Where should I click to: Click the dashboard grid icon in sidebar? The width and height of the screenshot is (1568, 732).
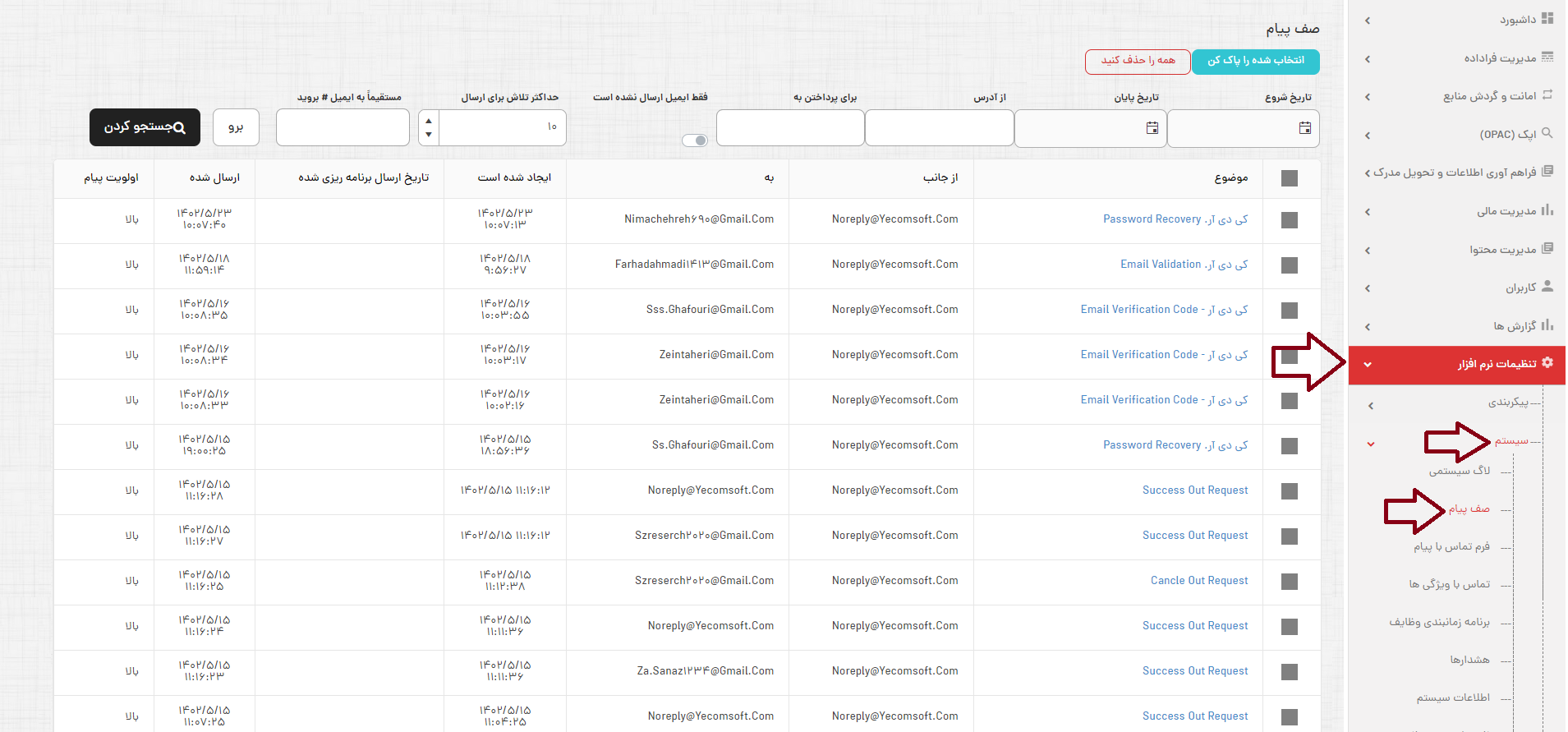click(x=1547, y=19)
